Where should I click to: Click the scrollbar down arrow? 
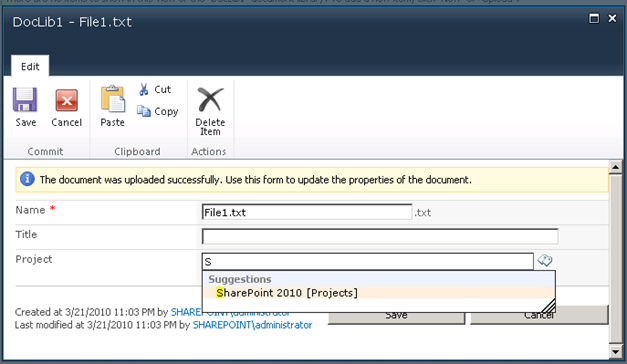point(615,351)
